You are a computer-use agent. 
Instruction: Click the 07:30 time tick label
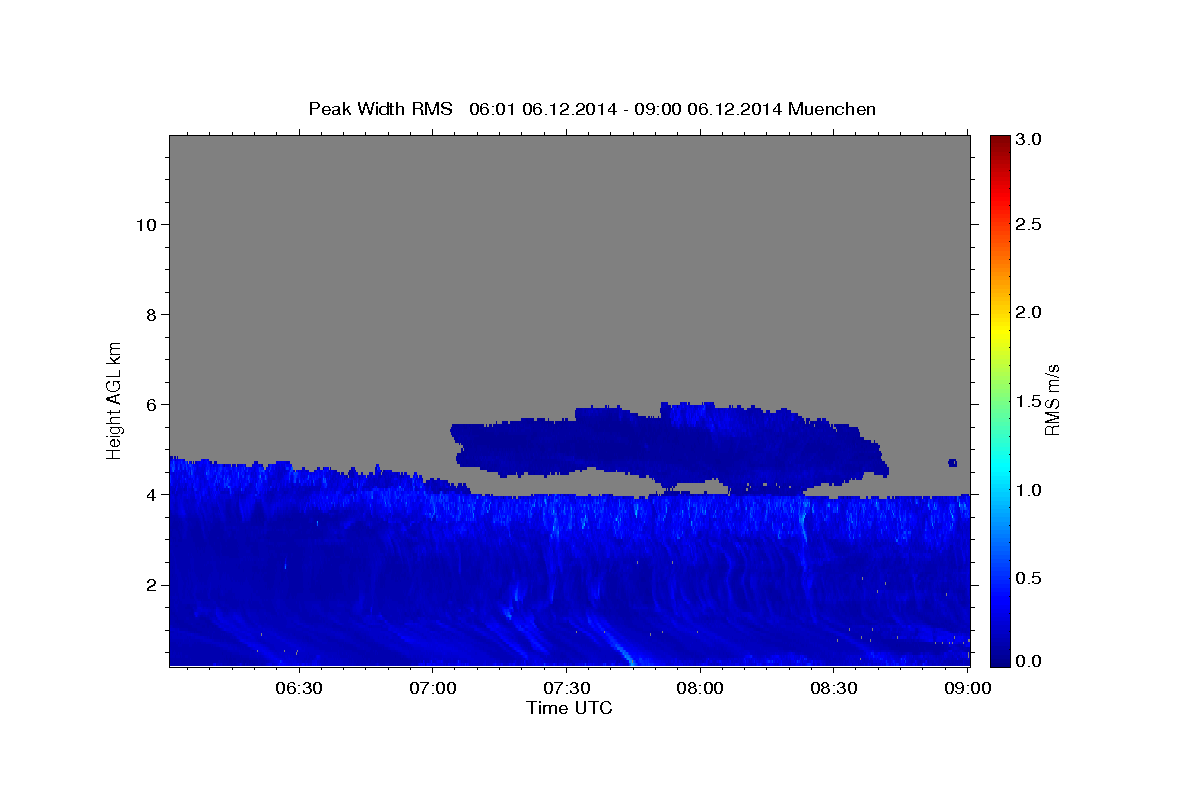[x=566, y=689]
